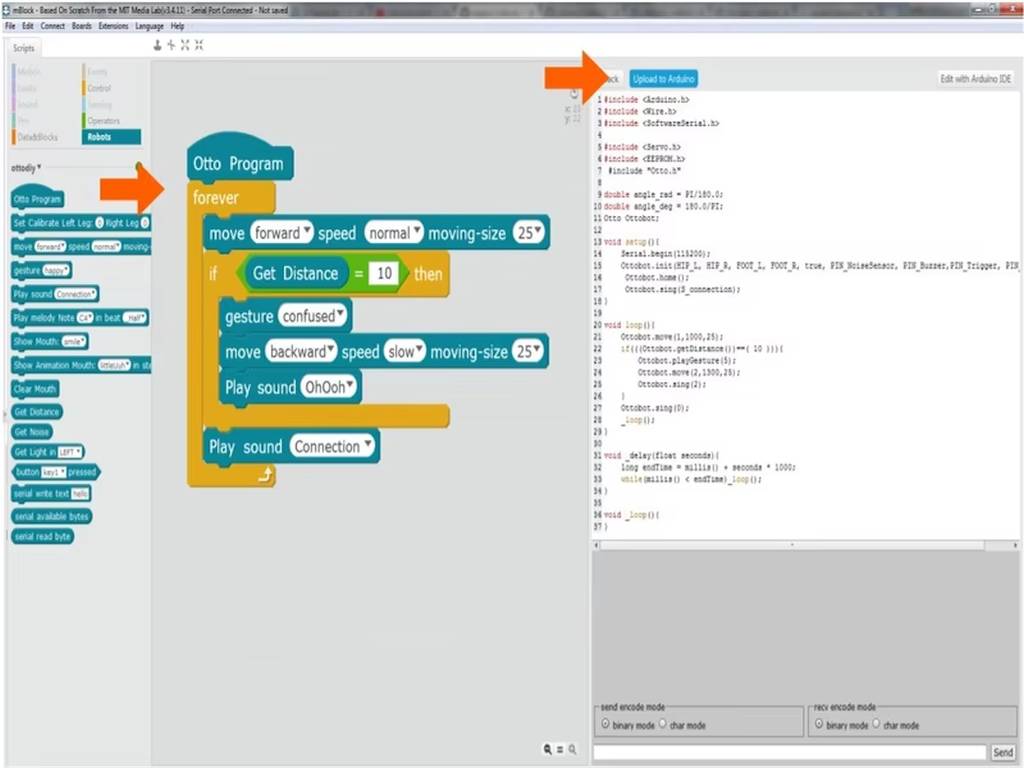Open the Extensions menu

click(x=115, y=25)
